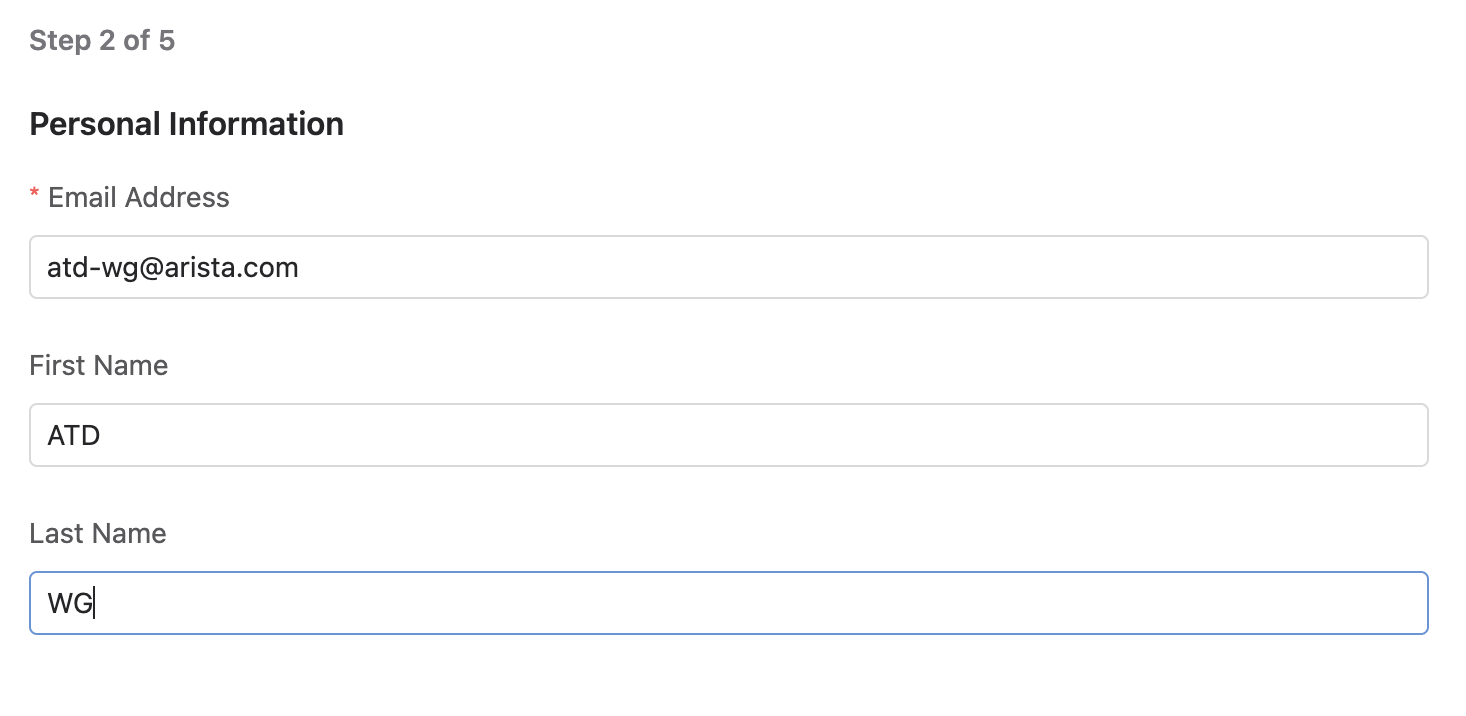This screenshot has width=1466, height=716.
Task: Click the Email Address input field
Action: (x=728, y=267)
